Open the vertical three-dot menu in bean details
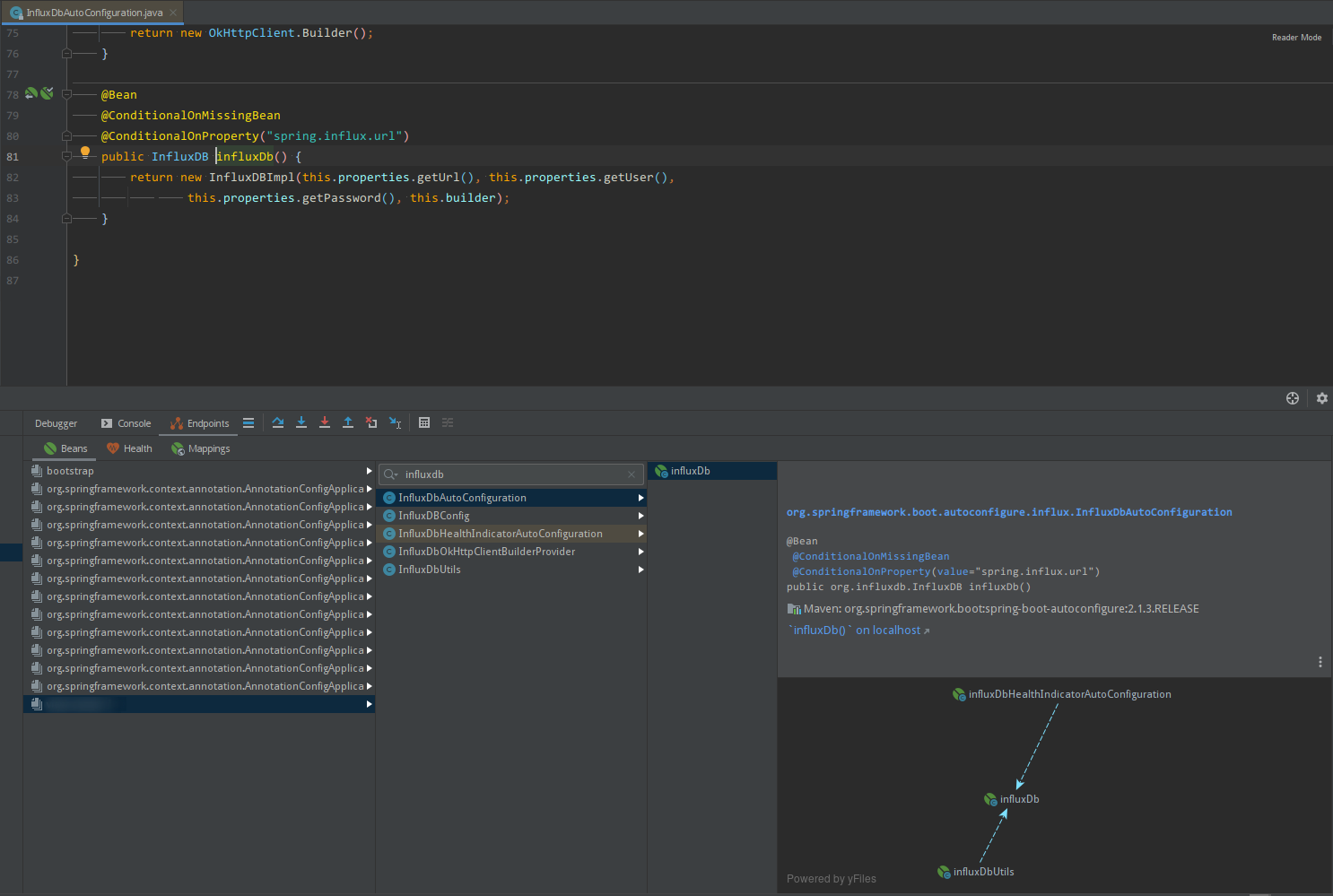Screen dimensions: 1333x896 pyautogui.click(x=1320, y=662)
